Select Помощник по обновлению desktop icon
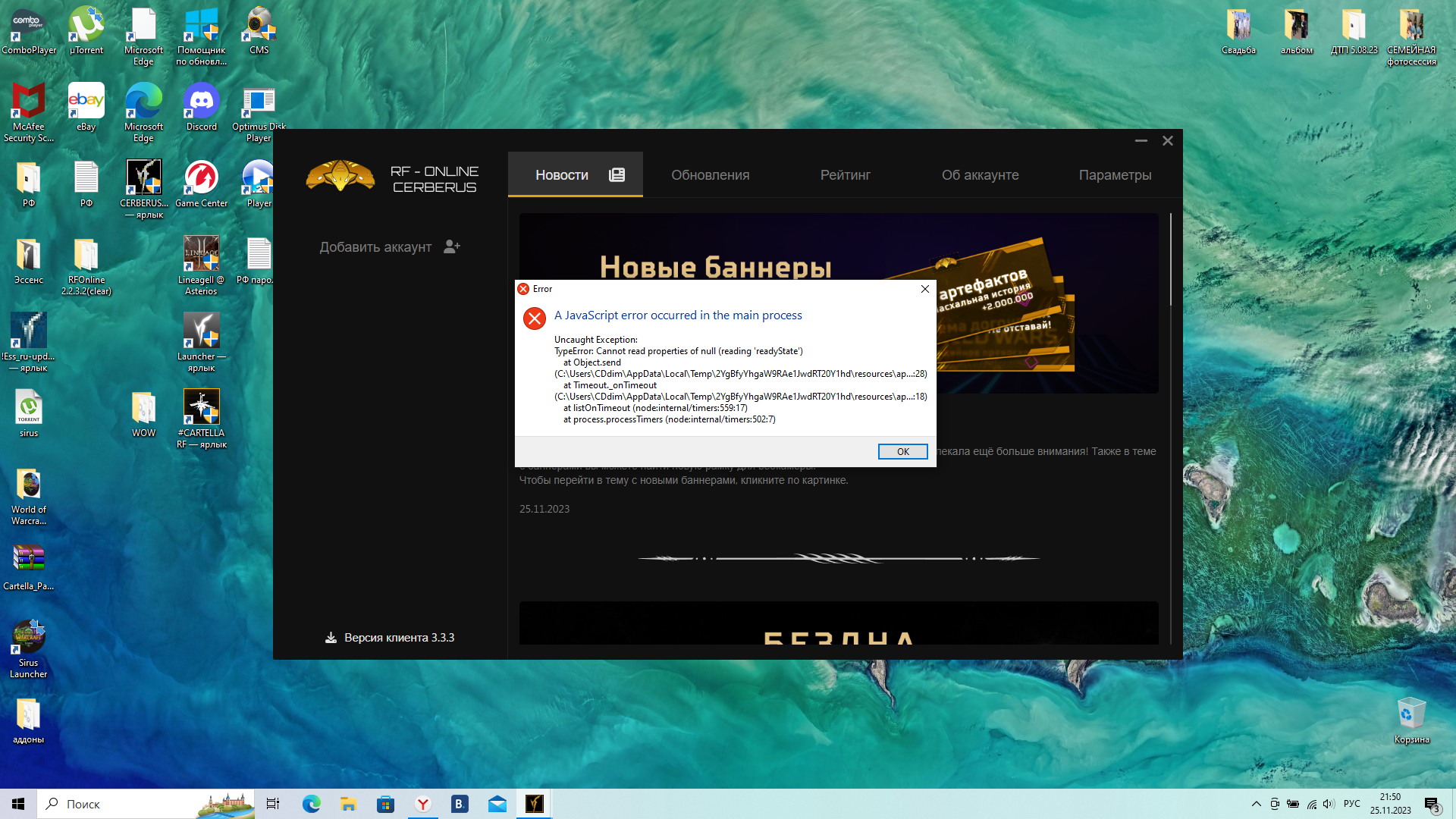Viewport: 1456px width, 819px height. pyautogui.click(x=202, y=36)
